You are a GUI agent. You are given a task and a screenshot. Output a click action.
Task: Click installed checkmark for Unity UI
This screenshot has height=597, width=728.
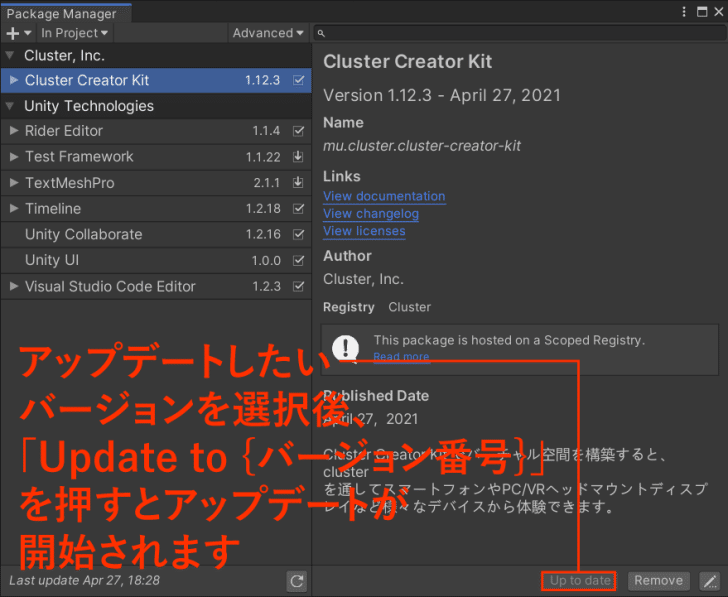(x=299, y=260)
